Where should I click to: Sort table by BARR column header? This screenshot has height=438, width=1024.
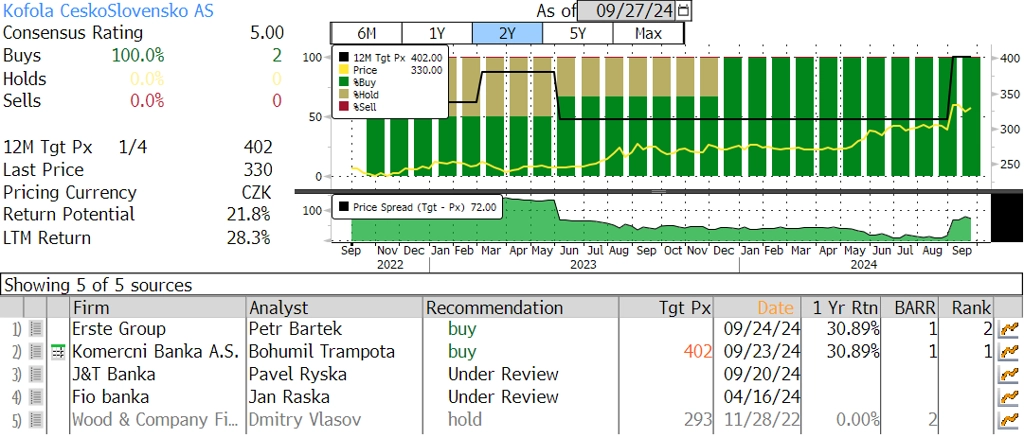pos(910,307)
